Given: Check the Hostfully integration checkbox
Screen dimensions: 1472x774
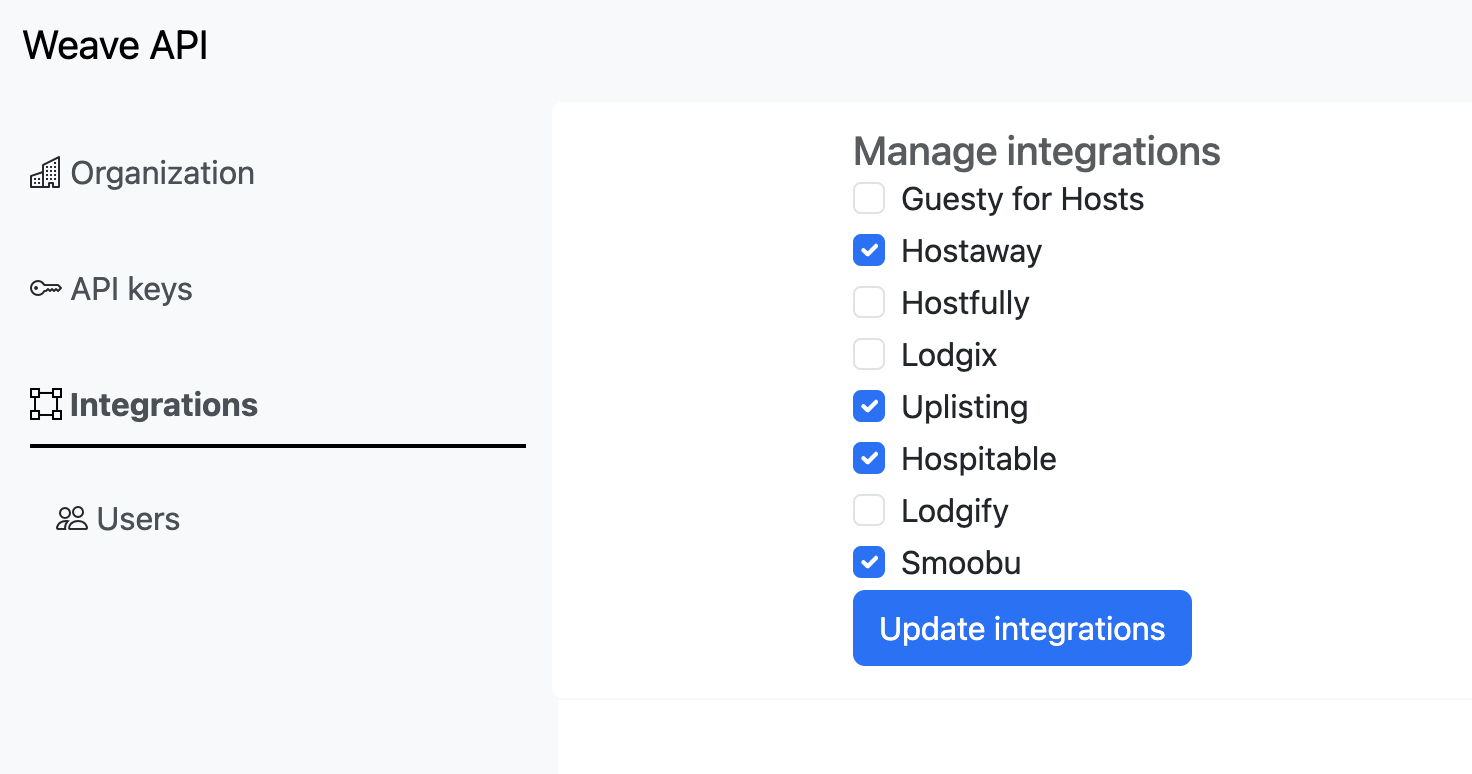Looking at the screenshot, I should point(869,302).
